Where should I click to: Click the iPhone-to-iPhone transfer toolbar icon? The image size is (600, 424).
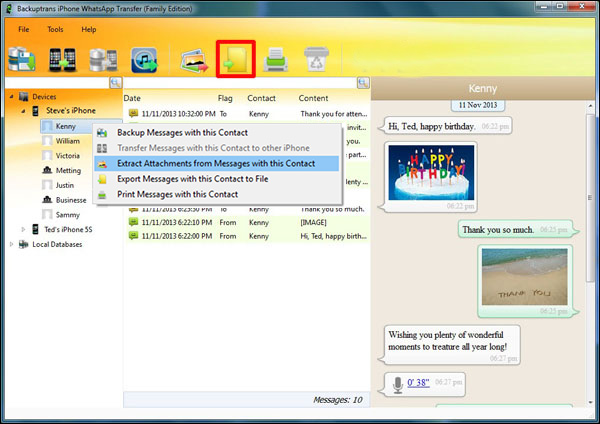click(61, 61)
